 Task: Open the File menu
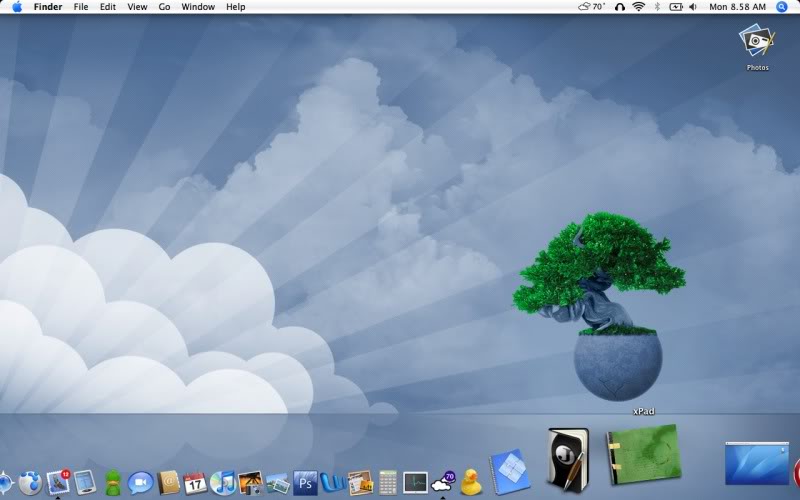coord(81,7)
